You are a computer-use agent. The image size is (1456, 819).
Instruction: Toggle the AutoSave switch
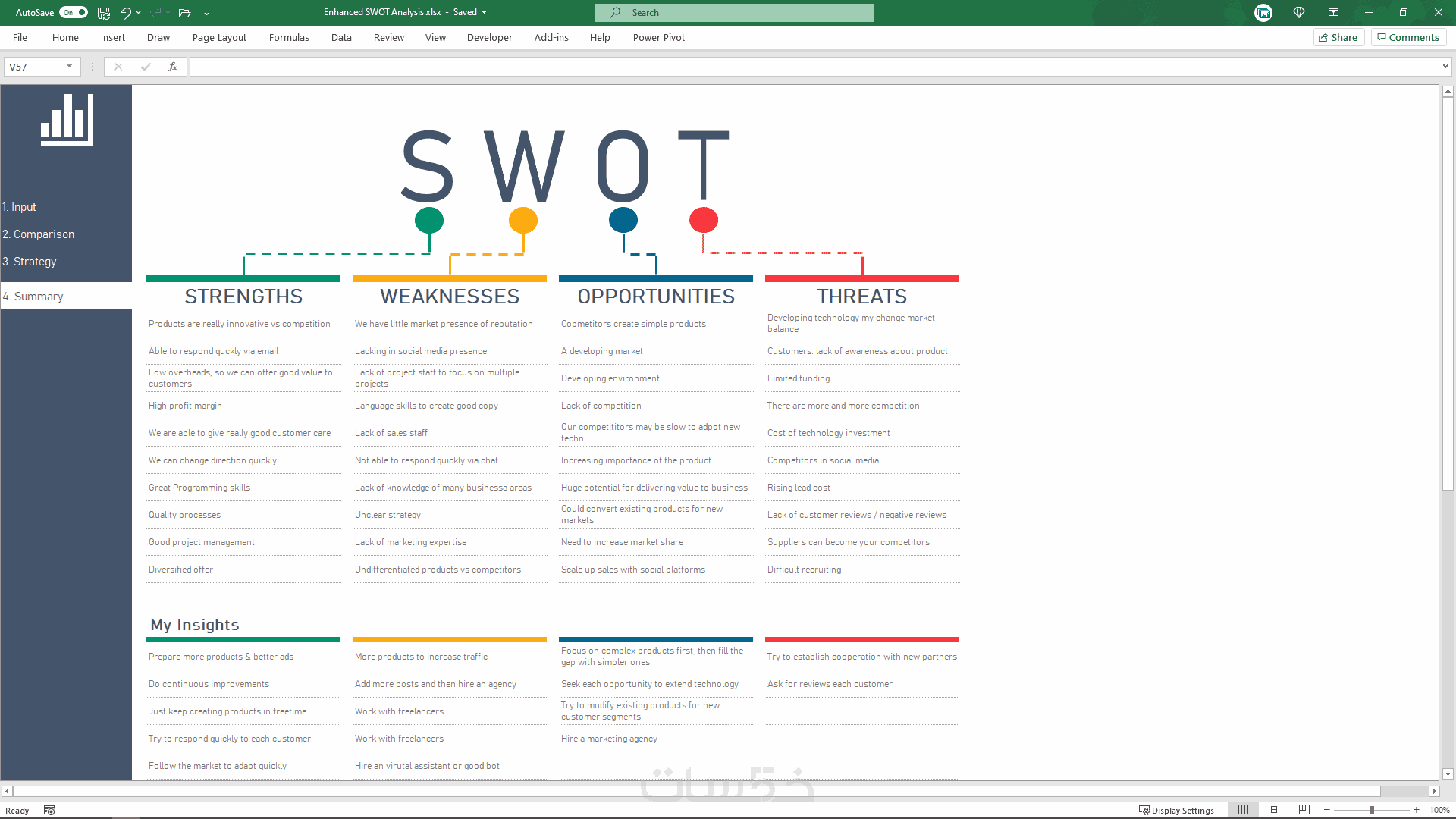74,12
